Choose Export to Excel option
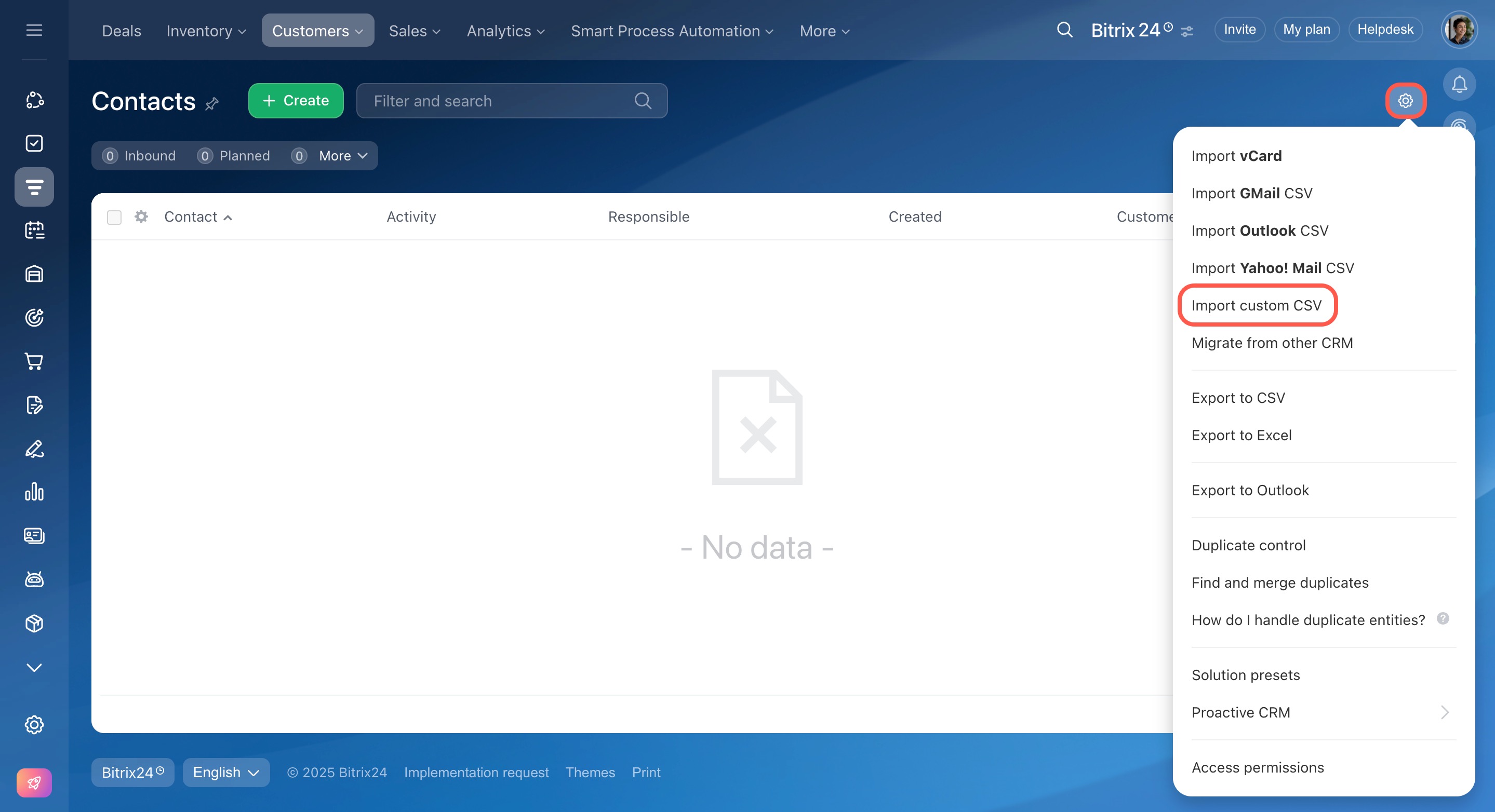Viewport: 1495px width, 812px height. coord(1242,435)
